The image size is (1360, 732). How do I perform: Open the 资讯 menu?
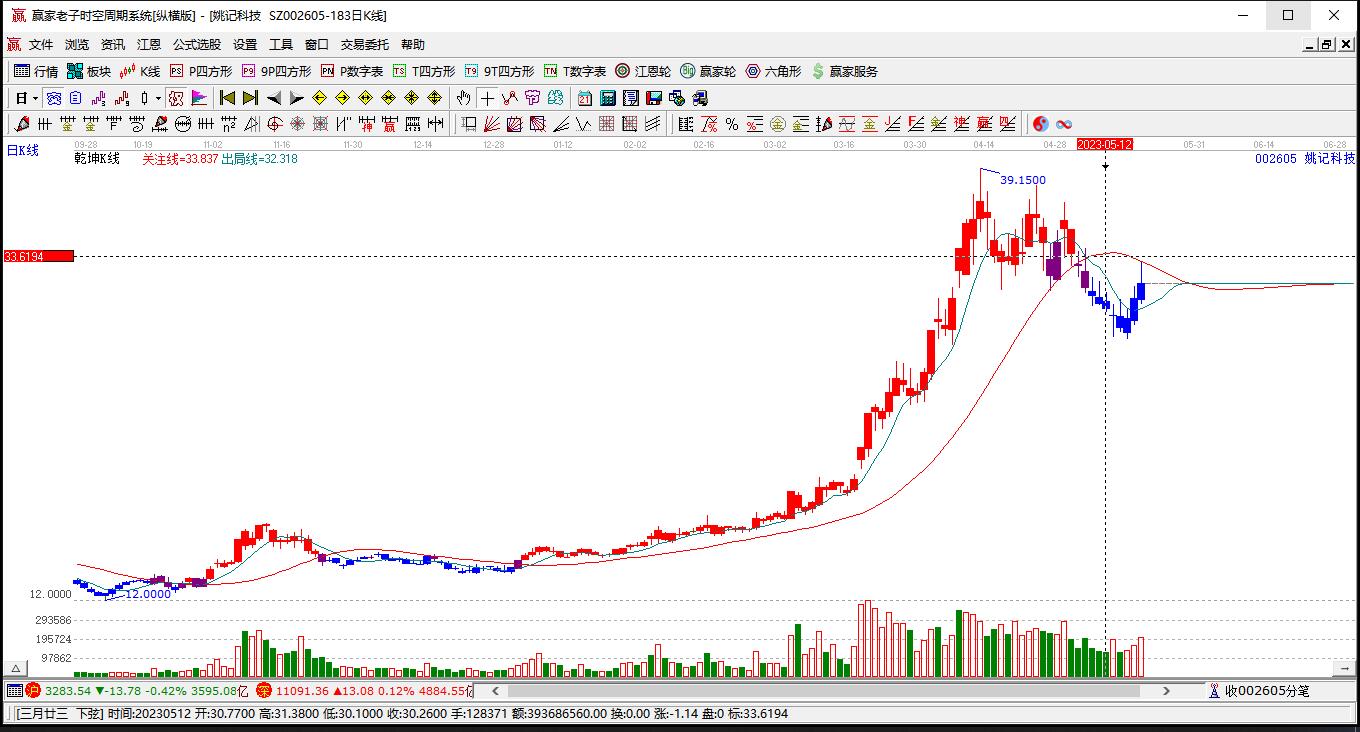pos(113,44)
